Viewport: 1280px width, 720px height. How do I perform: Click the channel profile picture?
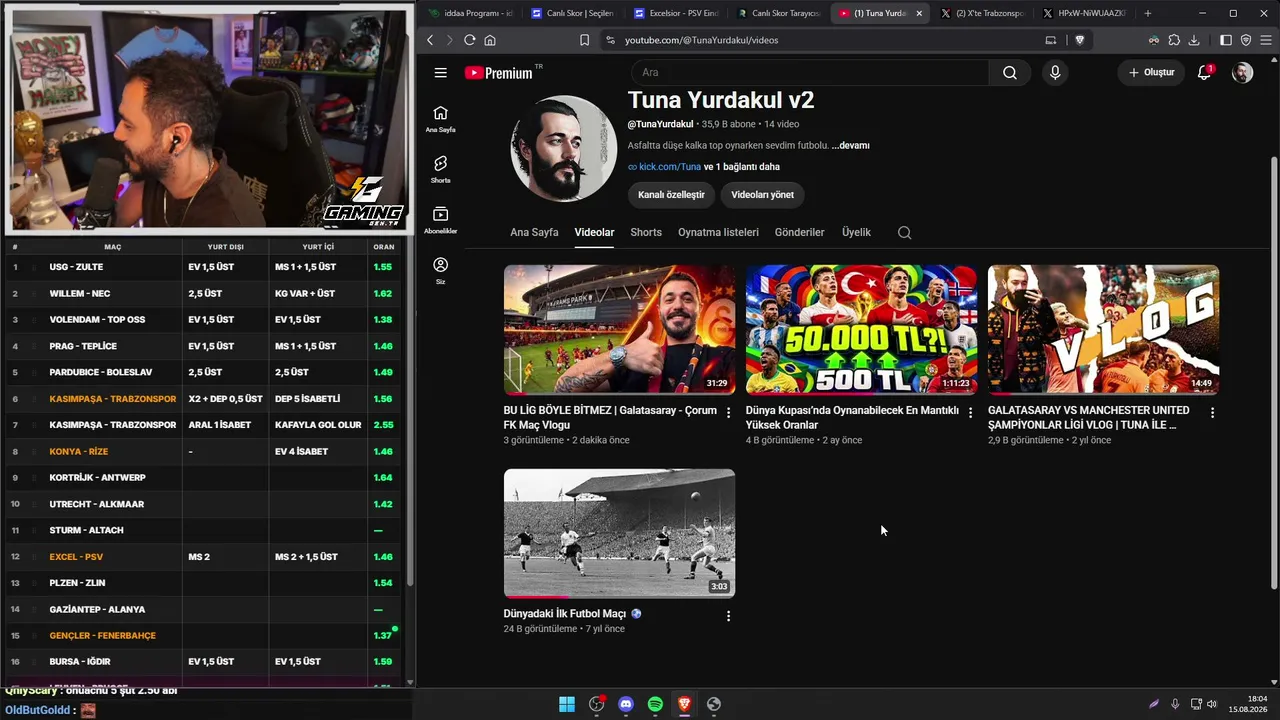point(564,149)
